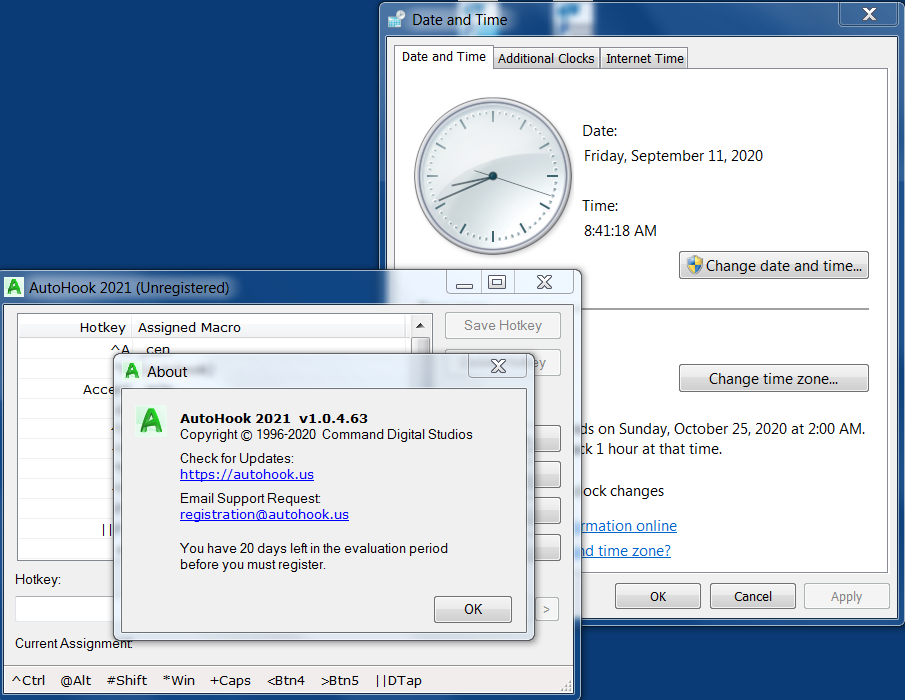This screenshot has width=905, height=700.
Task: Select the Assigned Macro column header
Action: click(x=268, y=327)
